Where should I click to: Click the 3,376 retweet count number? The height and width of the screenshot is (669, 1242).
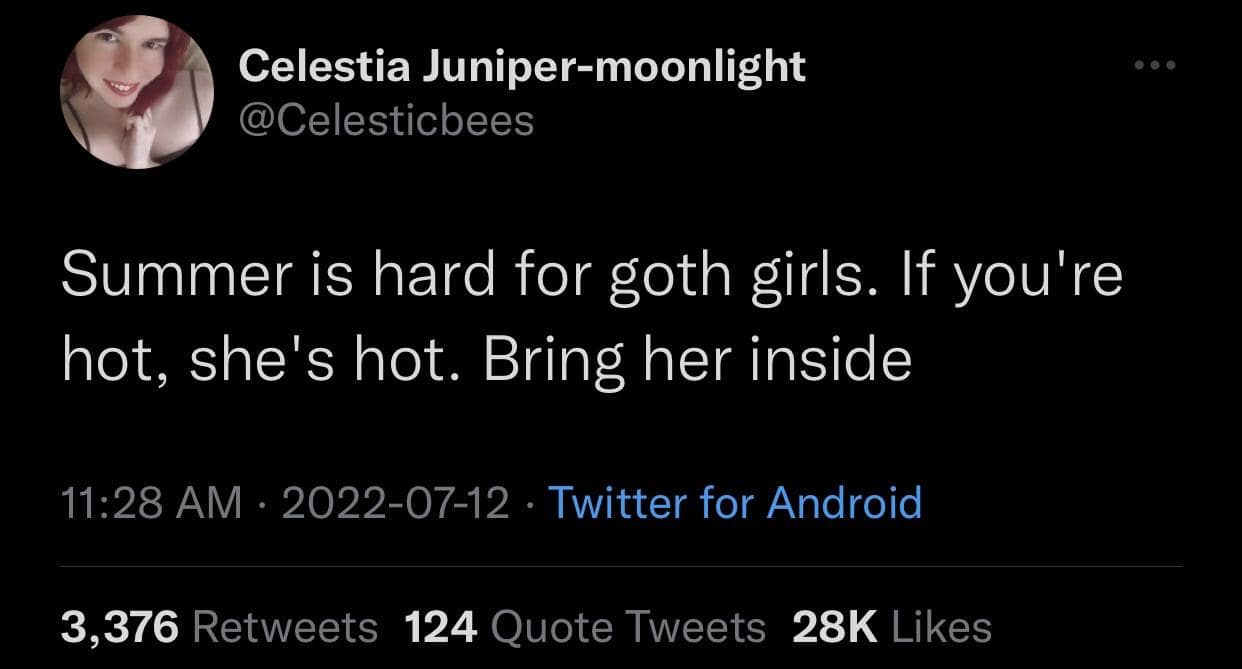pos(119,627)
